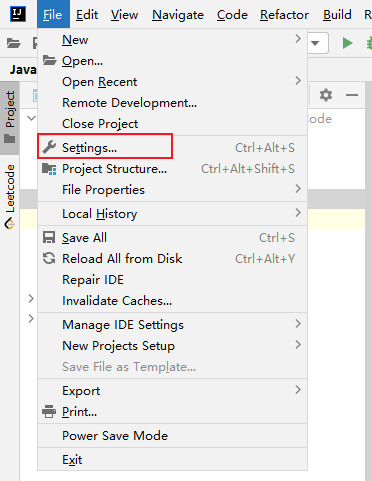Click the IntelliJ IDEA logo icon

tap(18, 14)
